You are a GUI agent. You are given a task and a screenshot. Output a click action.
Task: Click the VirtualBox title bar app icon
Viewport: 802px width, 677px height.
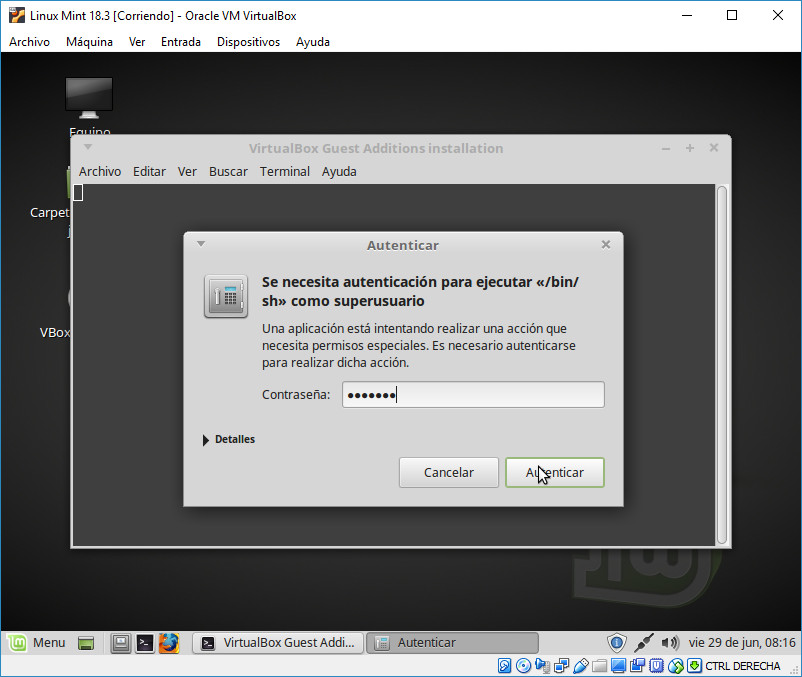click(x=17, y=15)
